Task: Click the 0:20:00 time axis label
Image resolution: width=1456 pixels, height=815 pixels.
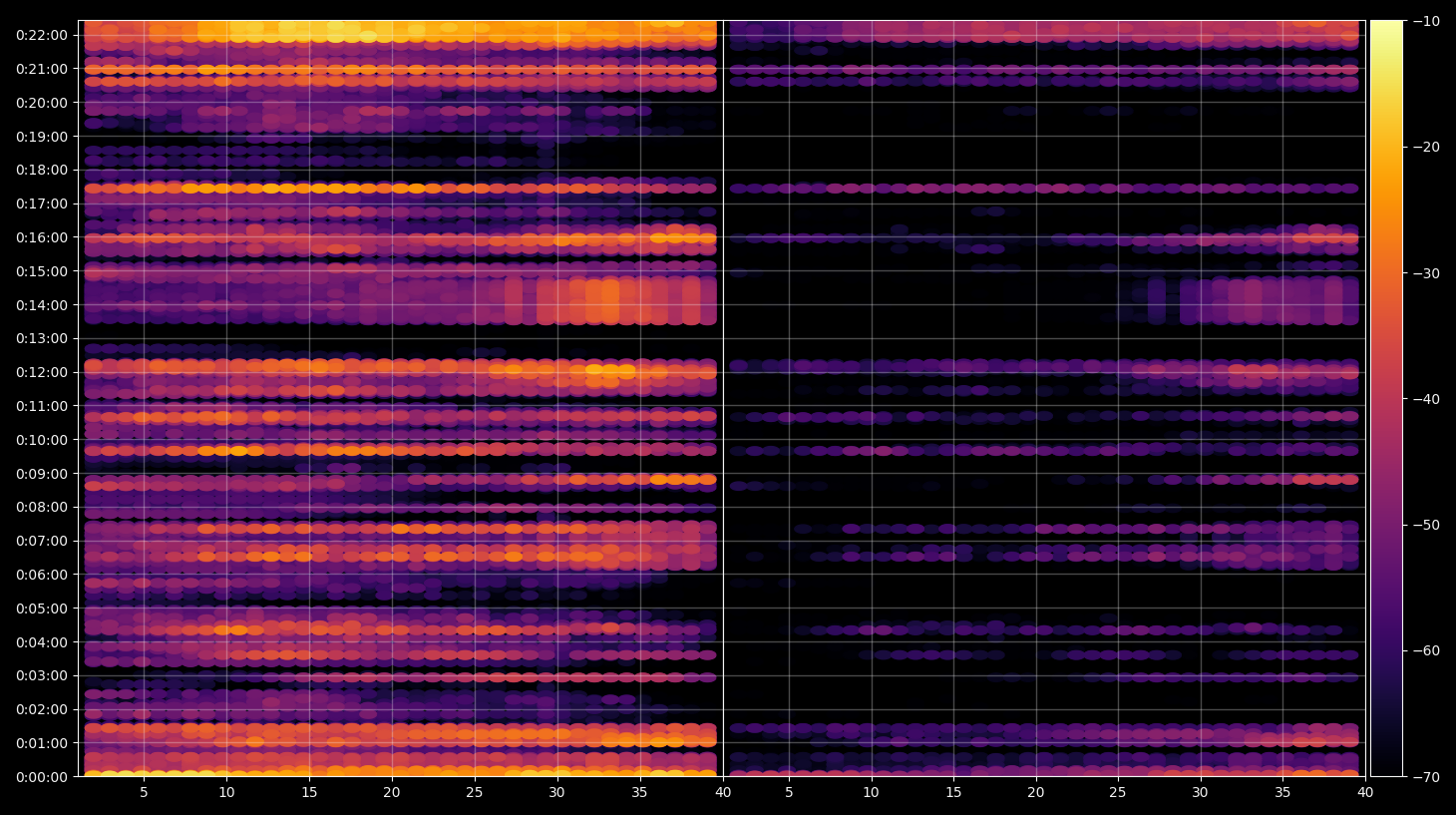Action: pyautogui.click(x=42, y=103)
